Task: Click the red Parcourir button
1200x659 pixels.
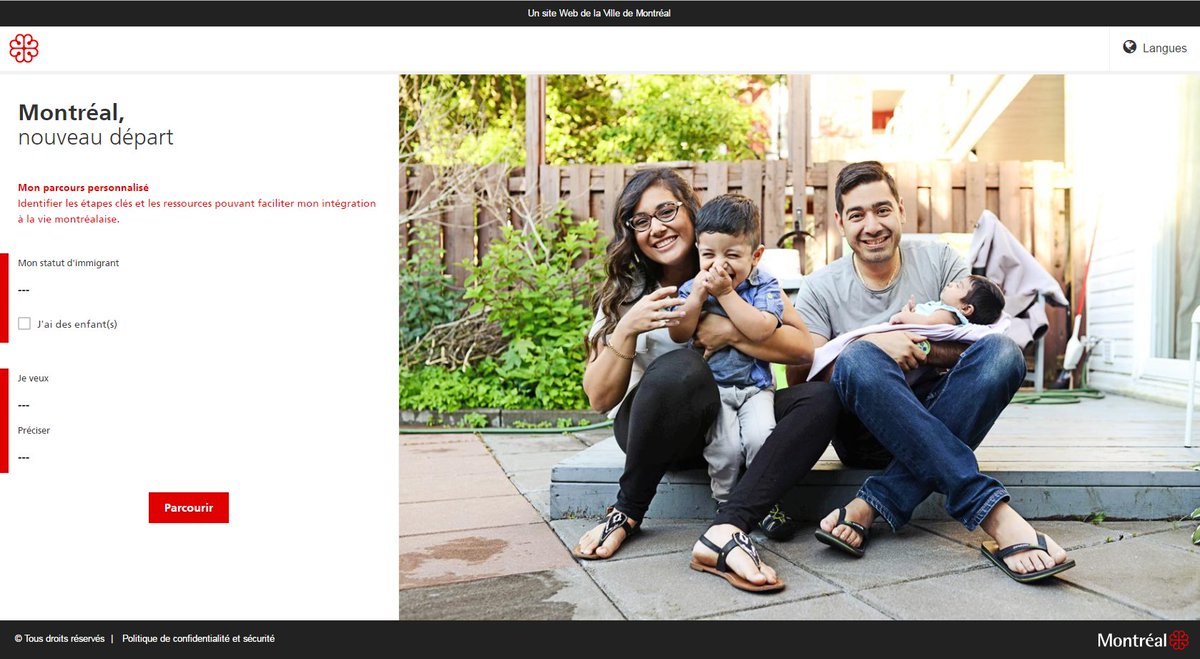Action: pyautogui.click(x=189, y=508)
